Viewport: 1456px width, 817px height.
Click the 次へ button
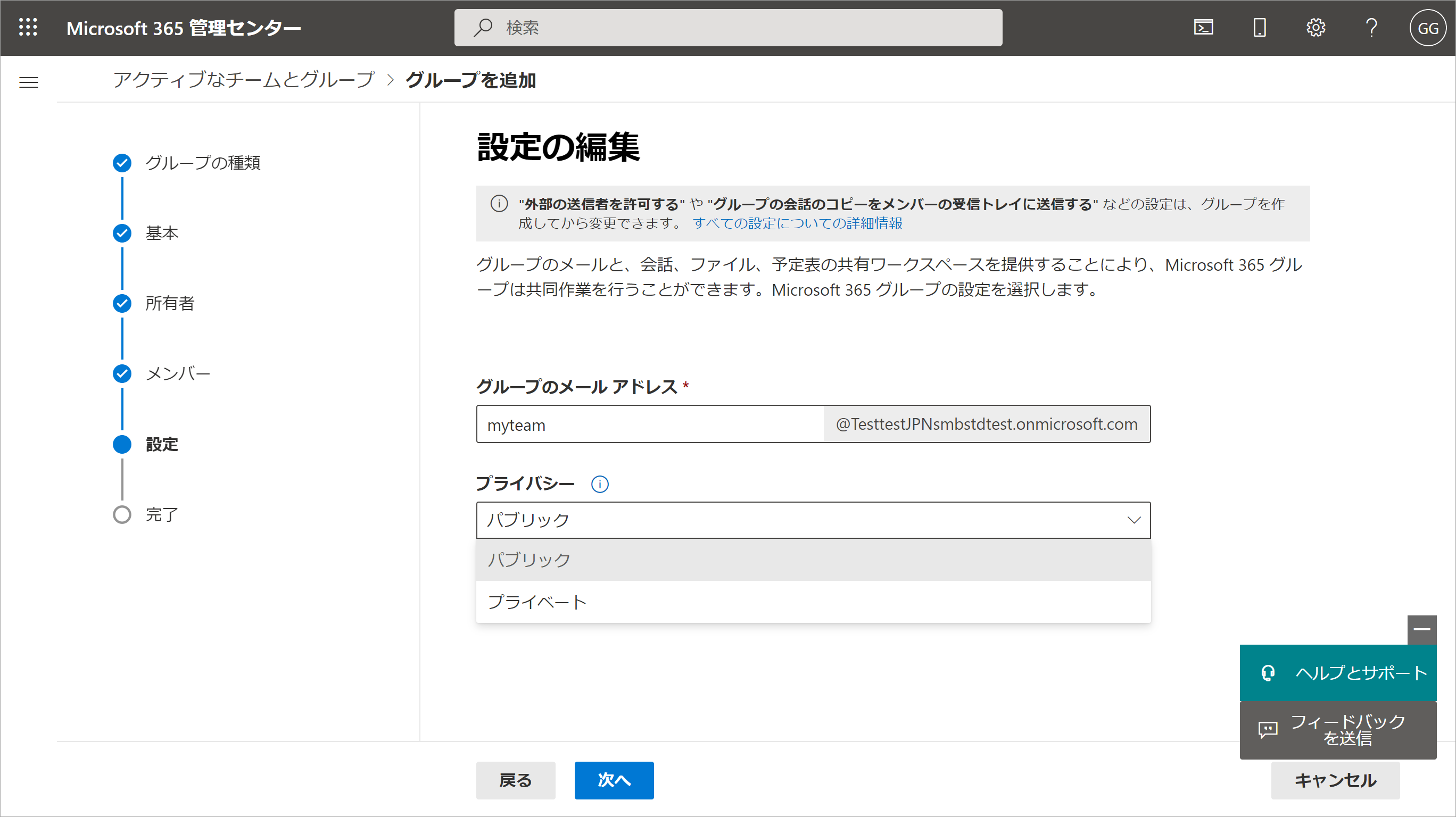(x=614, y=780)
